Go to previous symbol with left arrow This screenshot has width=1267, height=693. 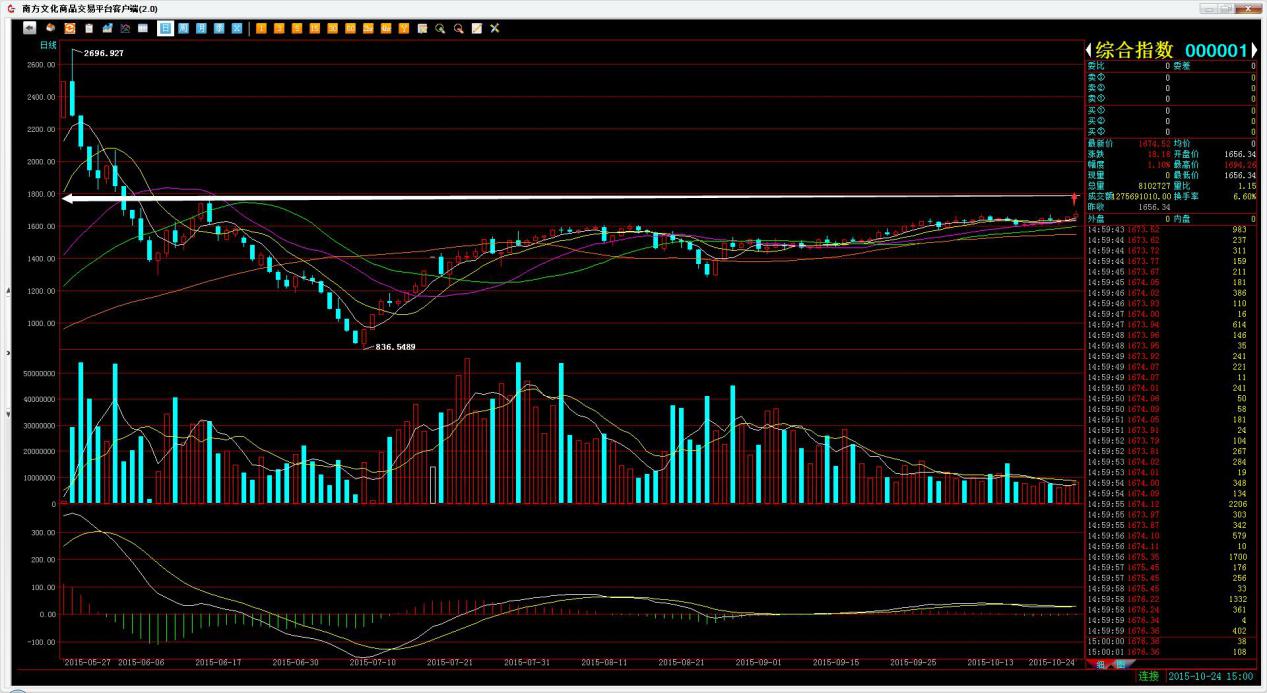[x=1090, y=50]
